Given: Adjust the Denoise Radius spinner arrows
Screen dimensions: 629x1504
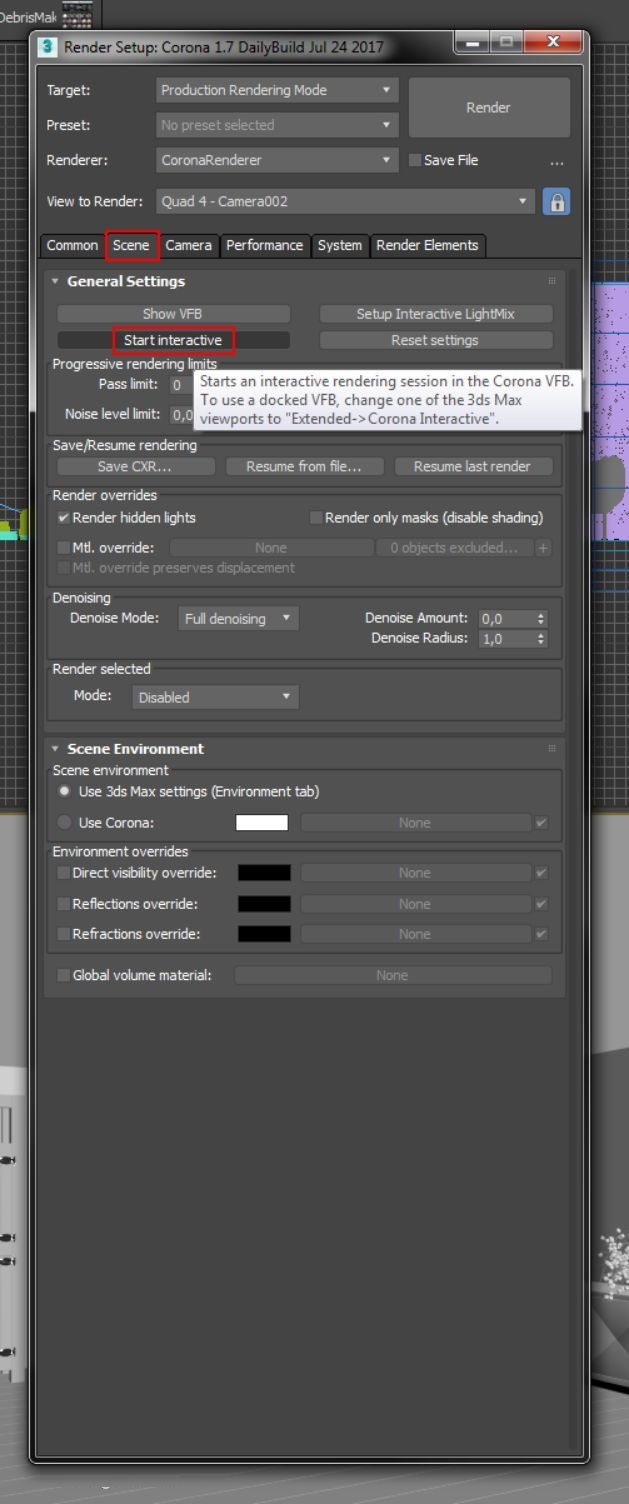Looking at the screenshot, I should coord(542,639).
